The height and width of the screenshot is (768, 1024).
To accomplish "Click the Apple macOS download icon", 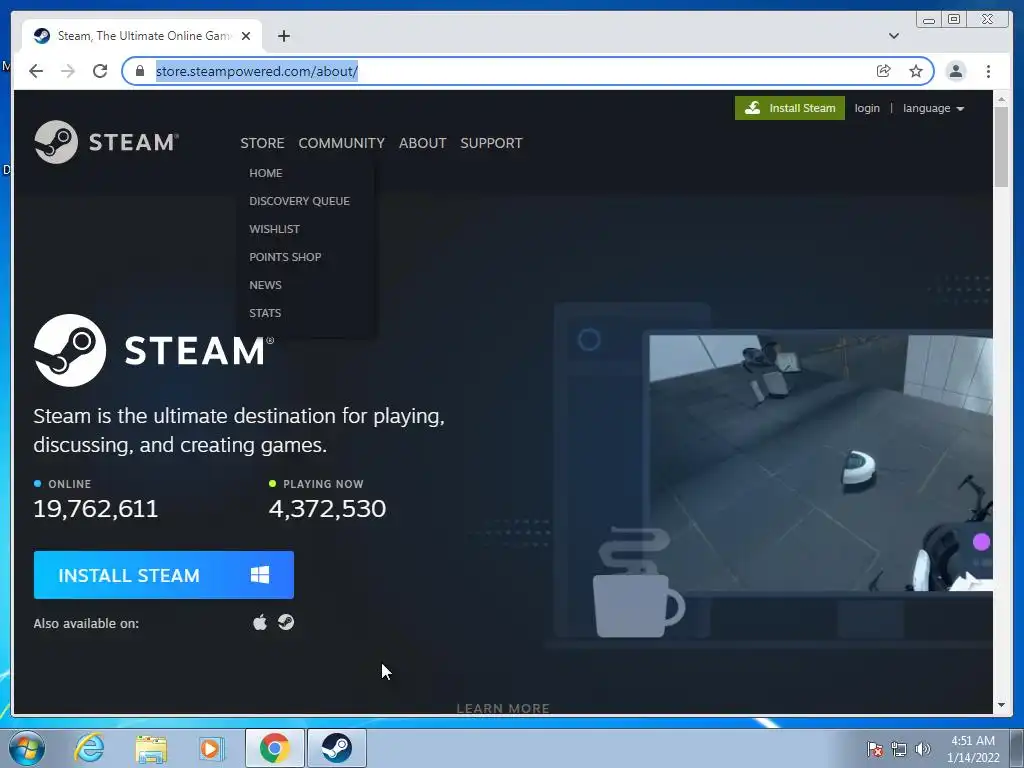I will coord(260,622).
